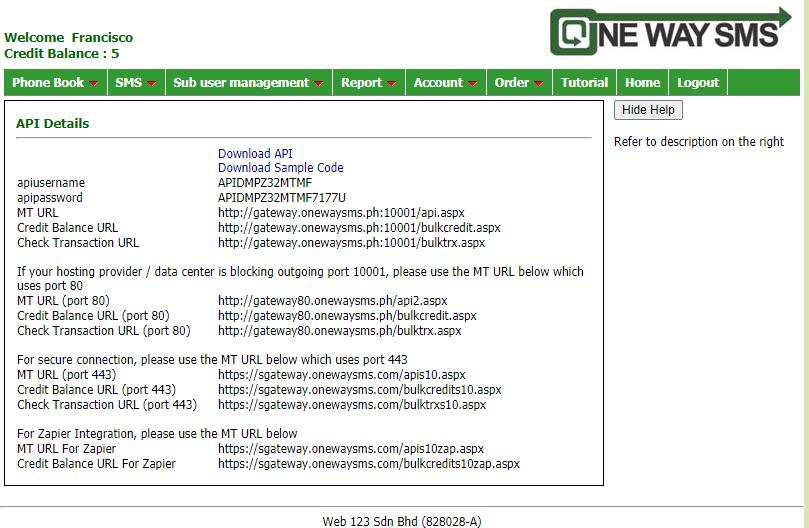809x528 pixels.
Task: Click the apipassword value text
Action: [x=282, y=198]
